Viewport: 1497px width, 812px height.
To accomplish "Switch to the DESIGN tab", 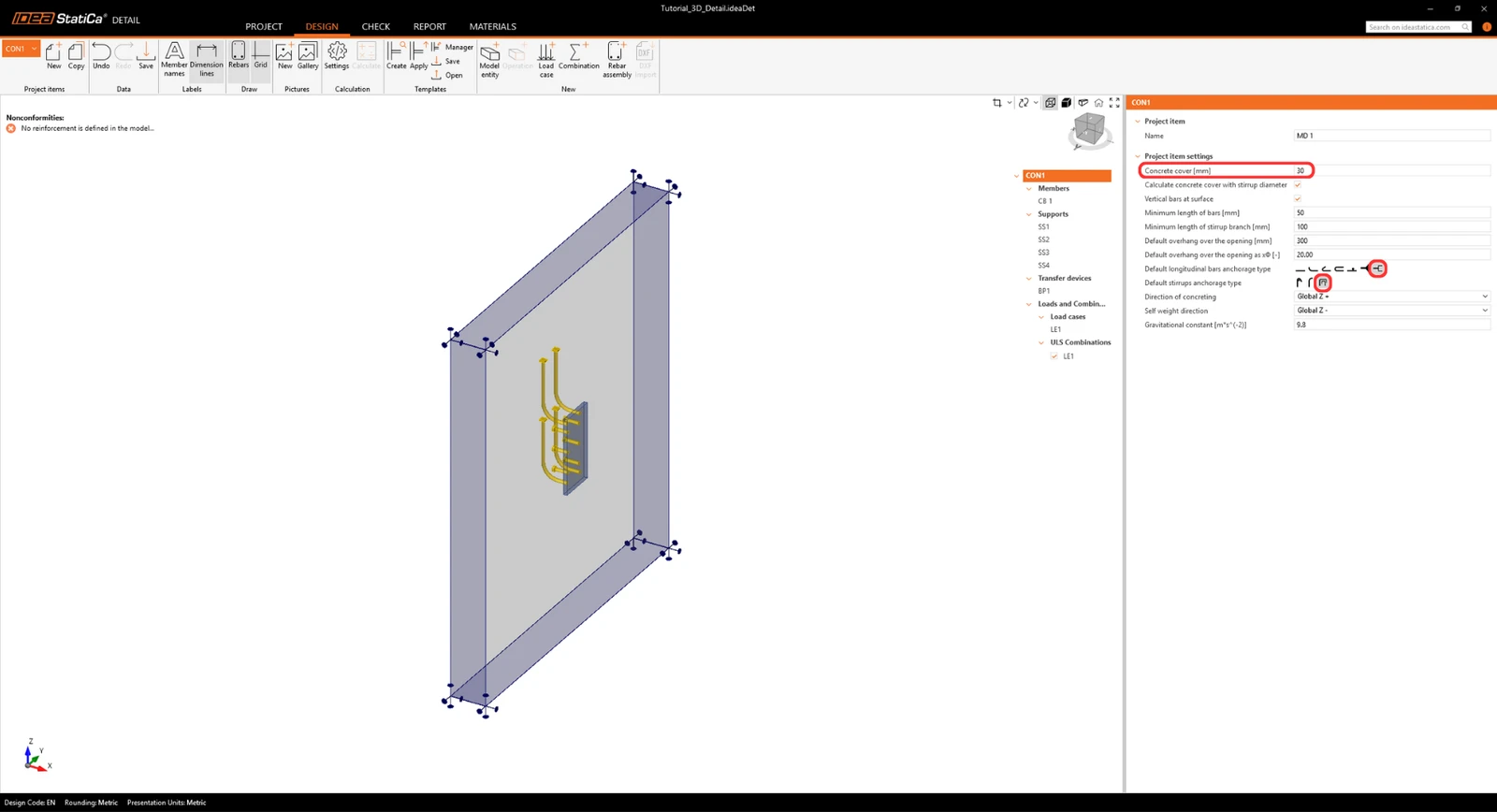I will click(x=322, y=26).
